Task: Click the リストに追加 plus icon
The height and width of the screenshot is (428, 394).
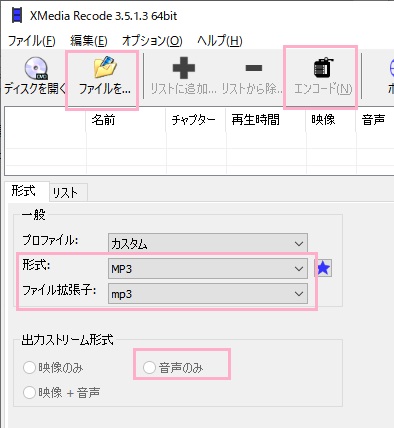Action: pyautogui.click(x=184, y=68)
